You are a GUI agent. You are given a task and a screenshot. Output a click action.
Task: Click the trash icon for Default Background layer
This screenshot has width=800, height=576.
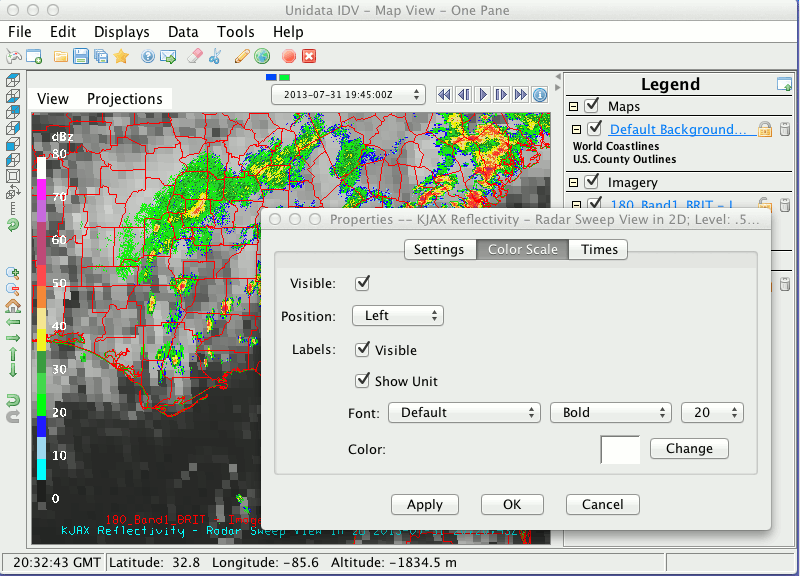pyautogui.click(x=784, y=129)
